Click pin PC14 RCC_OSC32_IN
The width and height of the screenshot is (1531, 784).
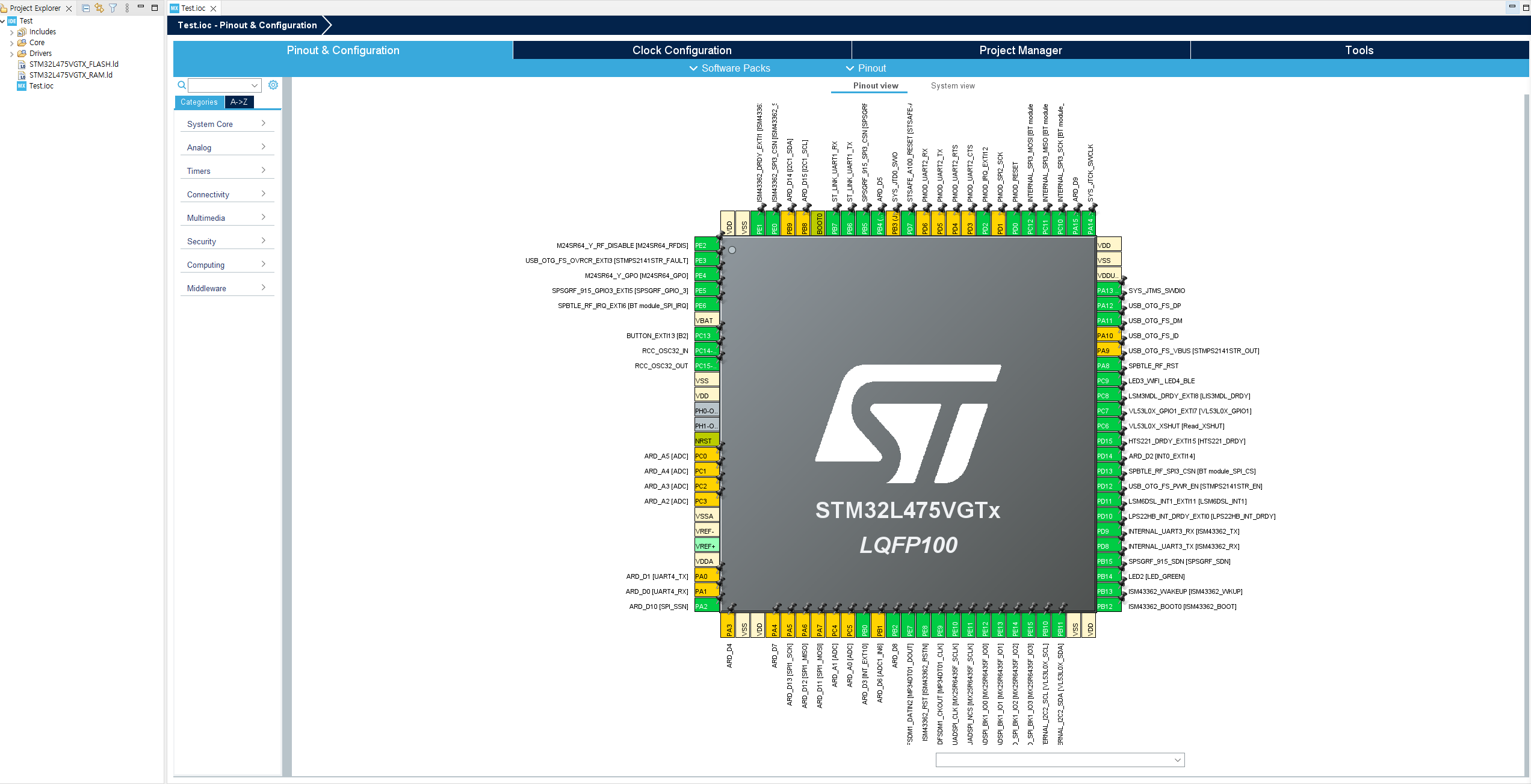coord(707,351)
